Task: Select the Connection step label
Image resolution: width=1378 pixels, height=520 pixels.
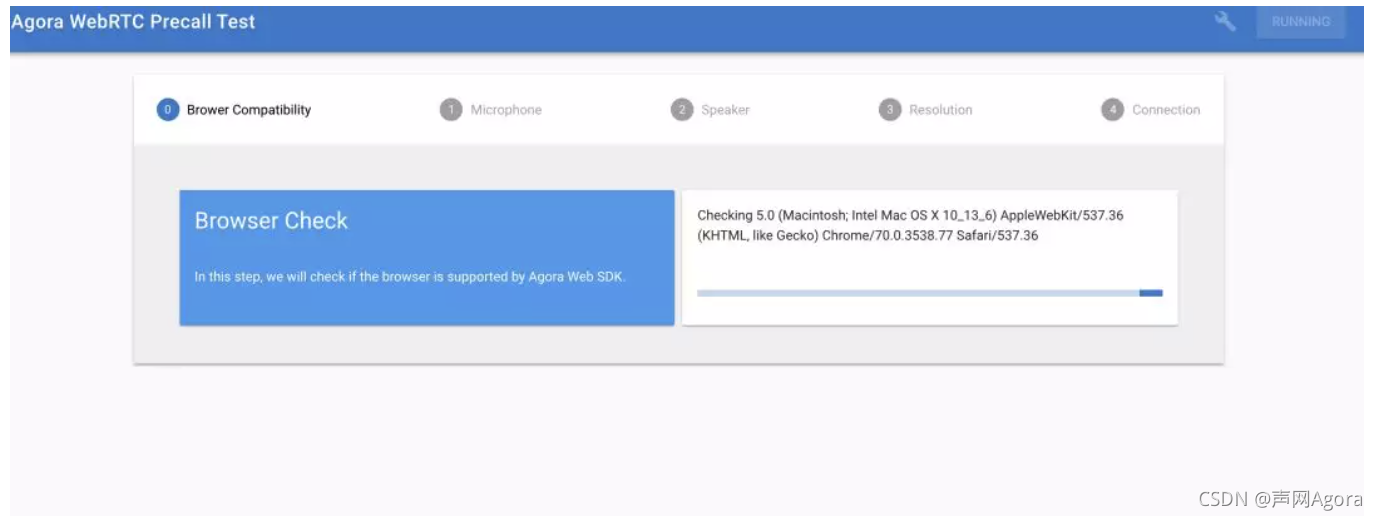Action: click(1166, 110)
